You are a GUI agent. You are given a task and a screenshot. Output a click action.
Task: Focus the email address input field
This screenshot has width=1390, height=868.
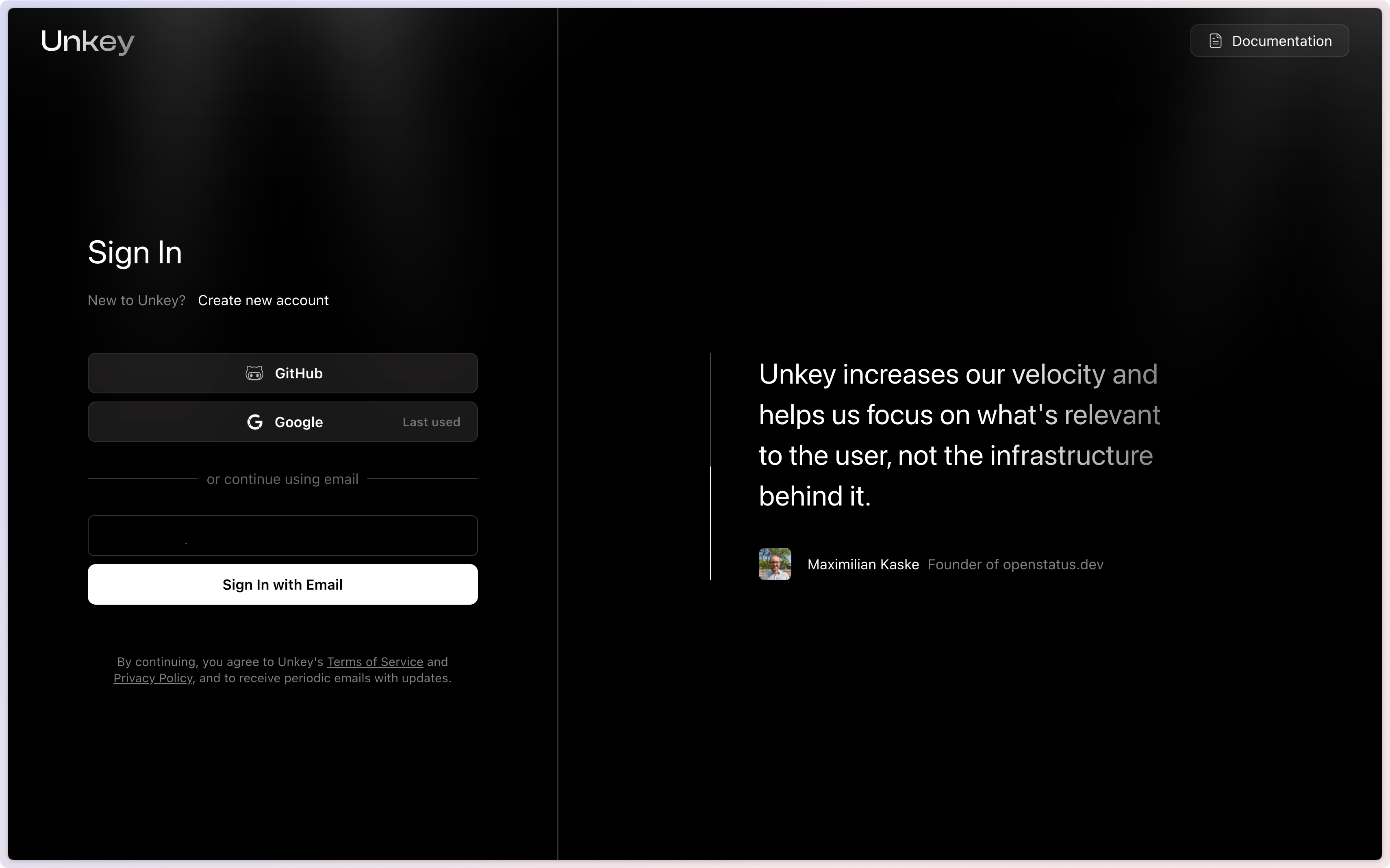pos(282,536)
